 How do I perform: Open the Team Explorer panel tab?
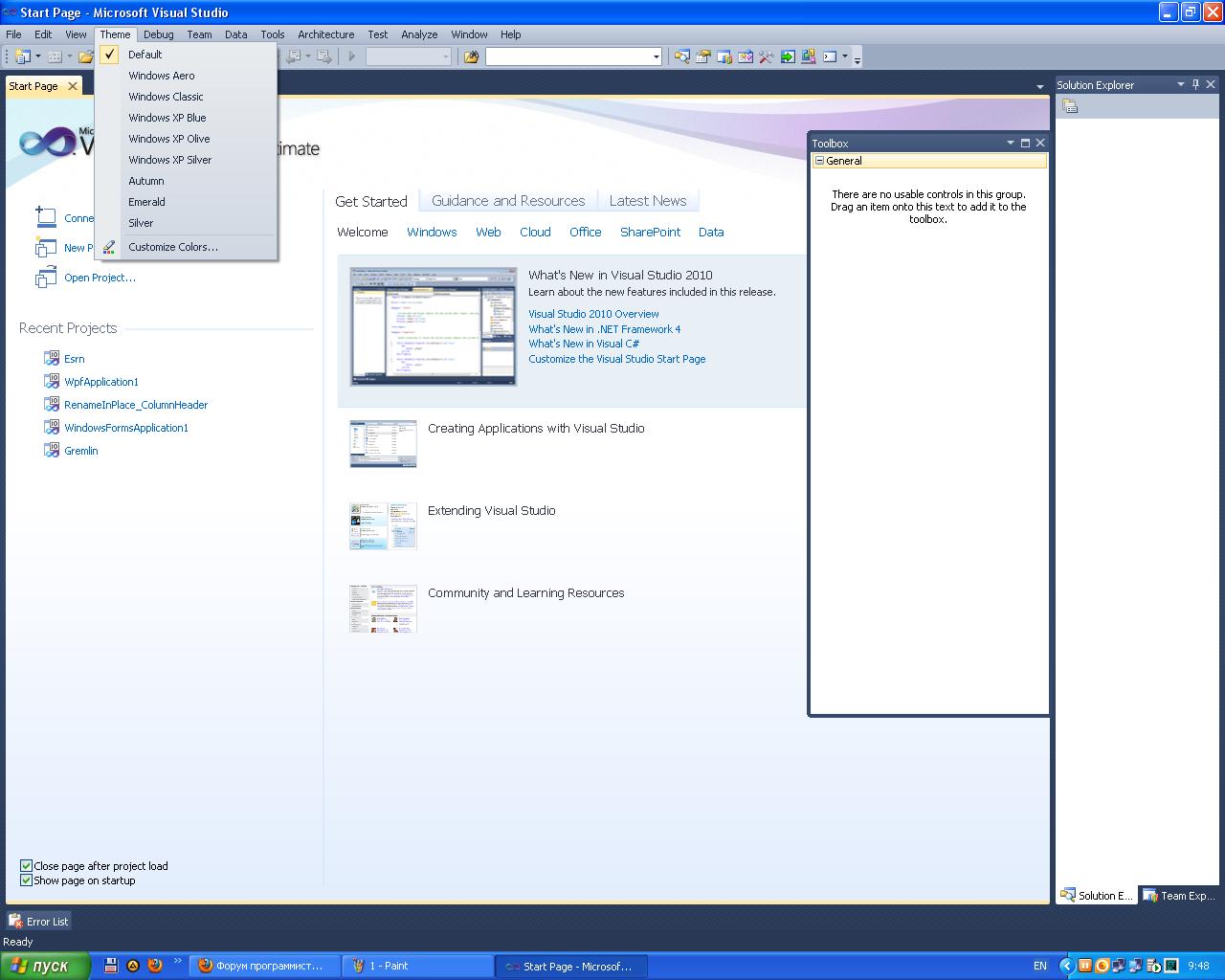pos(1180,896)
